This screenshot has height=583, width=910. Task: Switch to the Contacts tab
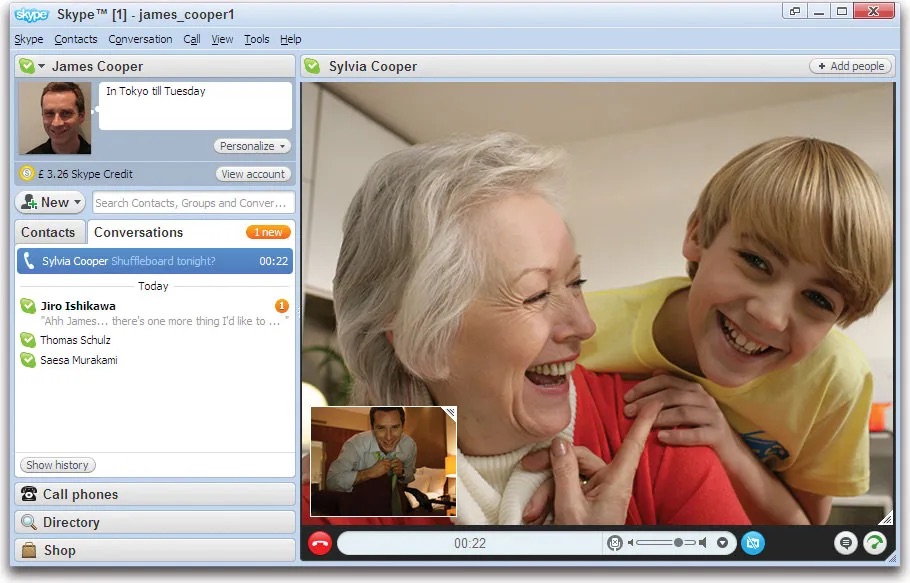pos(48,232)
